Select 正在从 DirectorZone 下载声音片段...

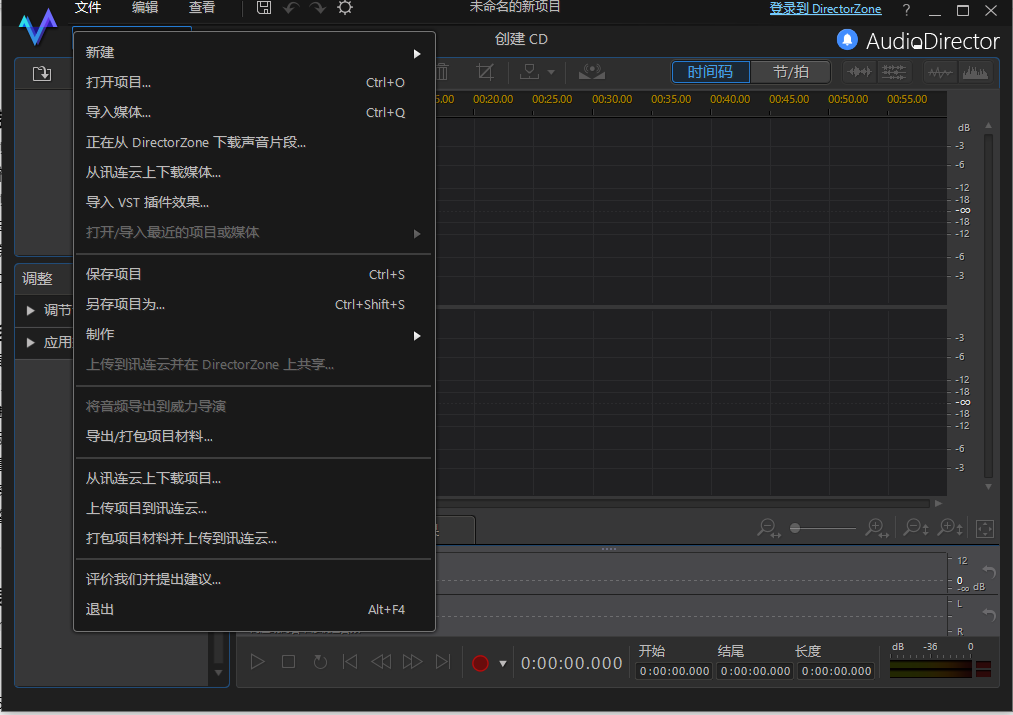click(255, 142)
